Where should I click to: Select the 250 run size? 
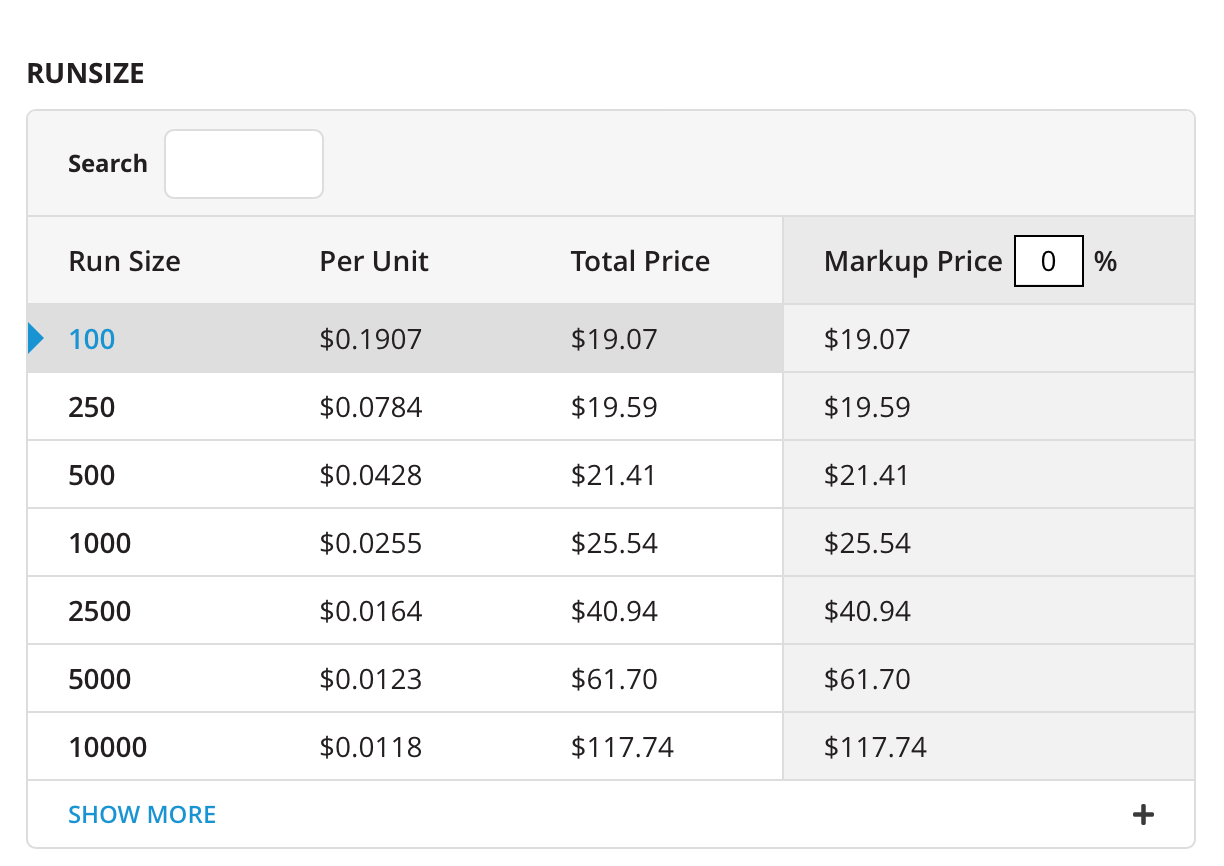92,408
